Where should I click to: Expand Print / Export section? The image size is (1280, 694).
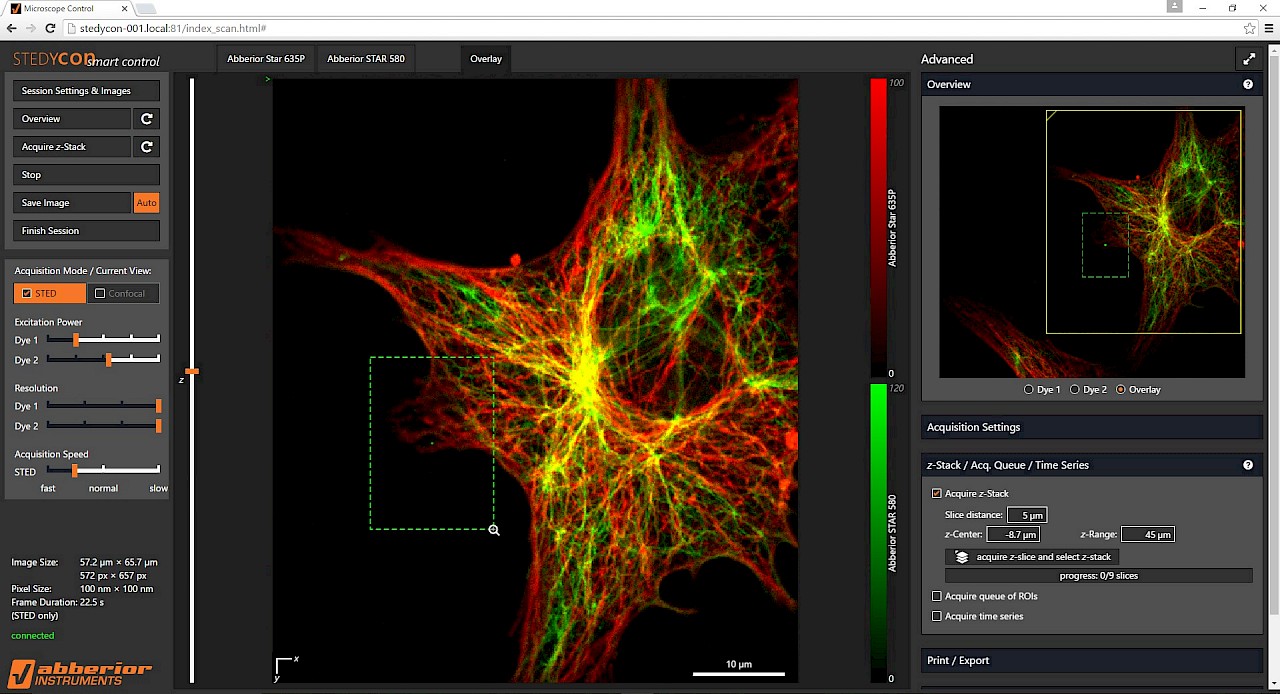pos(1092,661)
